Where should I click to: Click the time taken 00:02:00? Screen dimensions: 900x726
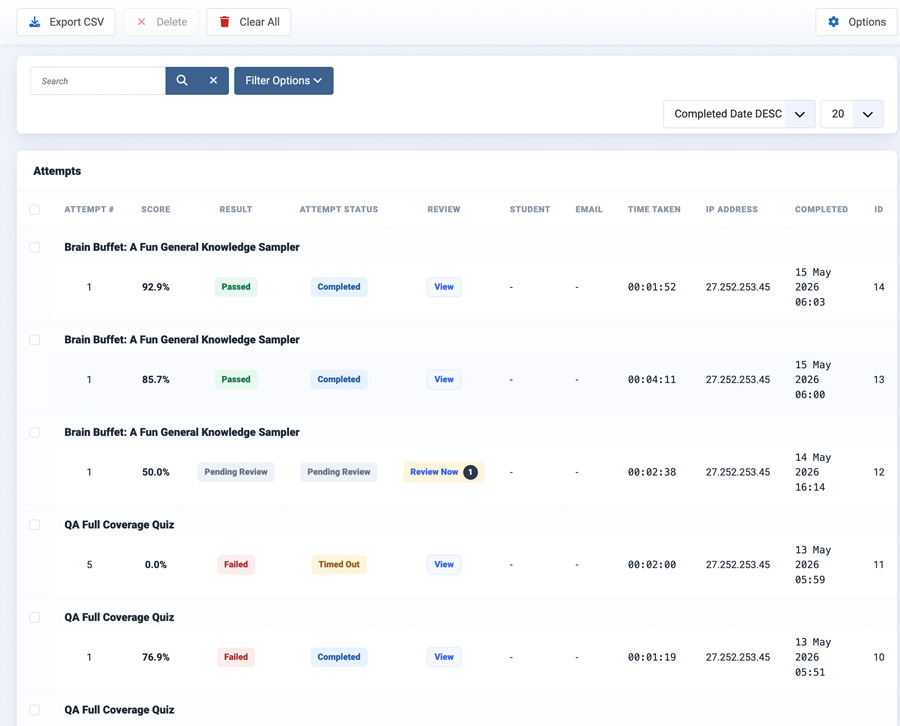click(x=651, y=565)
